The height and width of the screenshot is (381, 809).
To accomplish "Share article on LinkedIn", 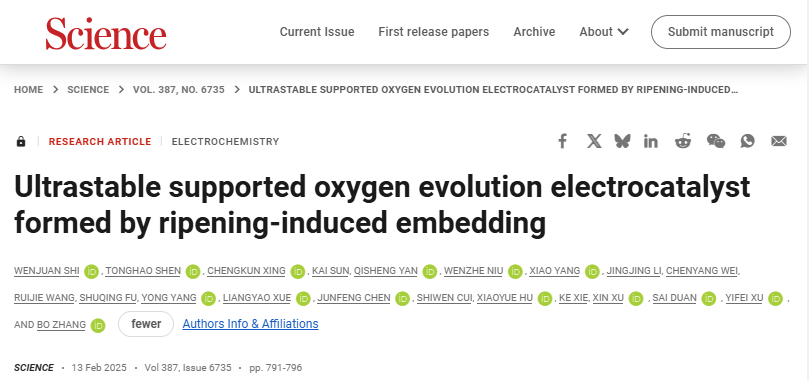I will pyautogui.click(x=651, y=141).
